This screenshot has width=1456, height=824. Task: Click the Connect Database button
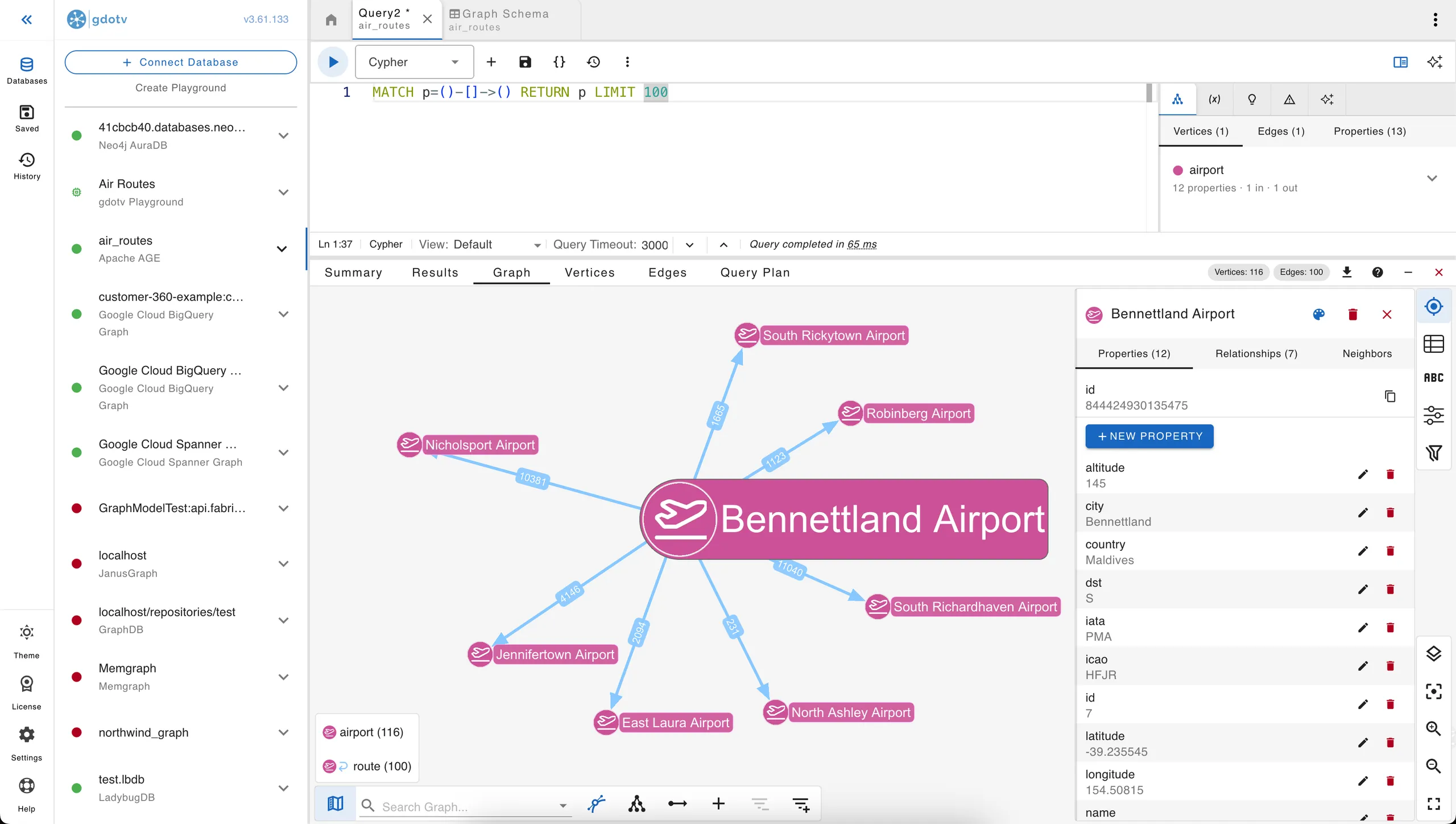pyautogui.click(x=181, y=62)
